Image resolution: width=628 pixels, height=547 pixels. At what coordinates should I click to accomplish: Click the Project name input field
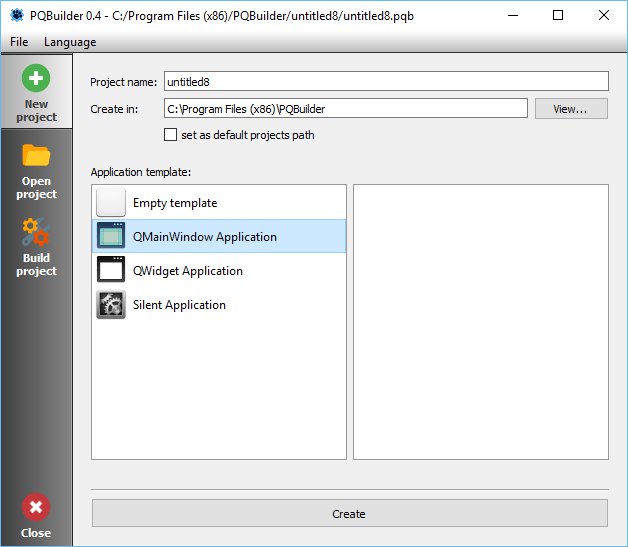(386, 81)
